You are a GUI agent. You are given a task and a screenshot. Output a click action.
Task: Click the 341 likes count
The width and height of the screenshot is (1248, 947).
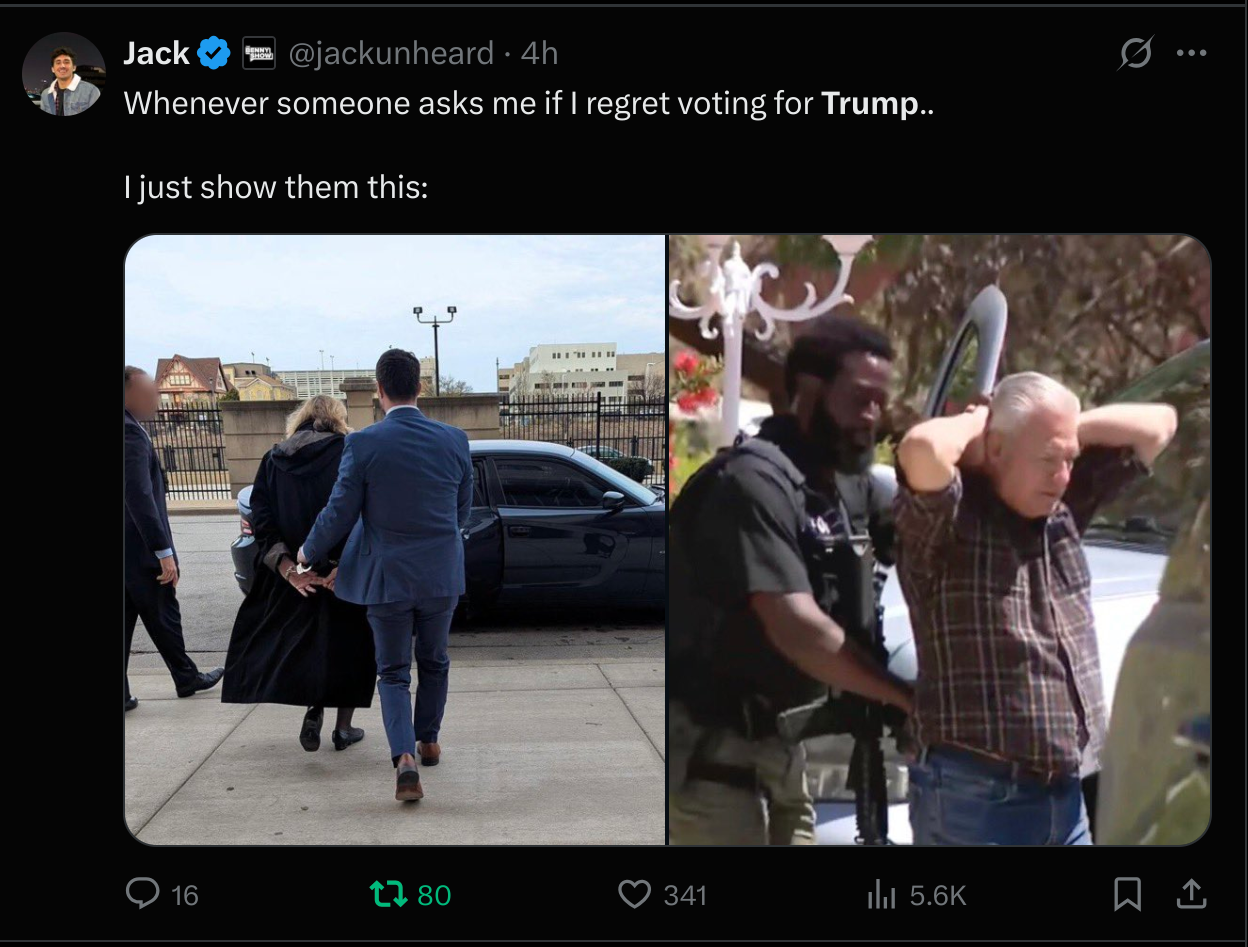685,894
